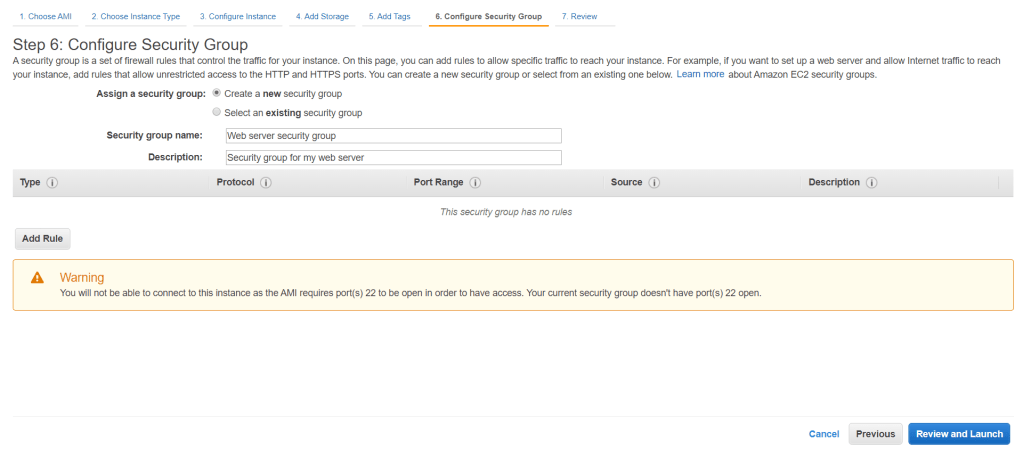Switch to '3. Configure Instance' step

coord(237,17)
